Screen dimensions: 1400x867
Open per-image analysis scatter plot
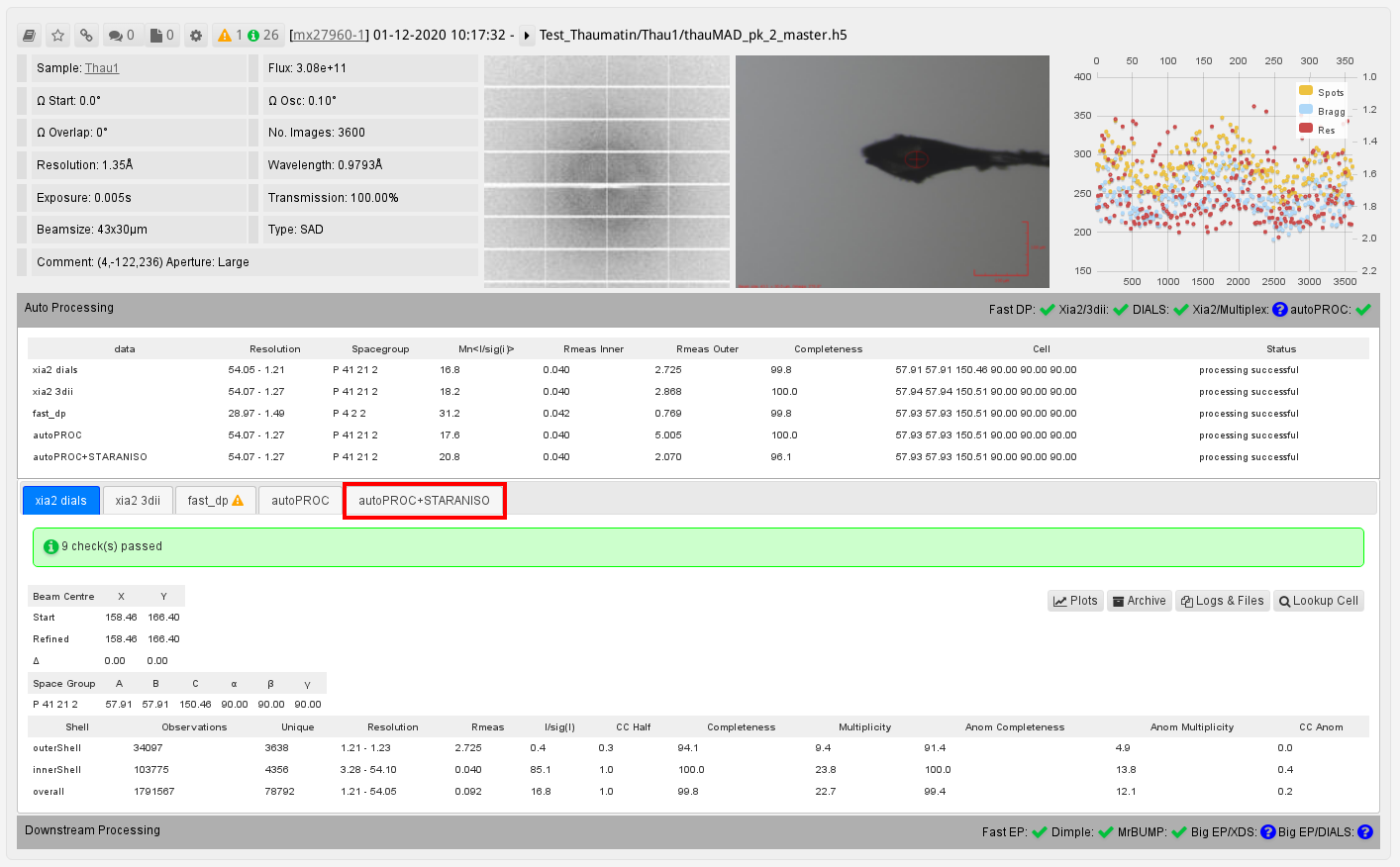click(x=1226, y=173)
